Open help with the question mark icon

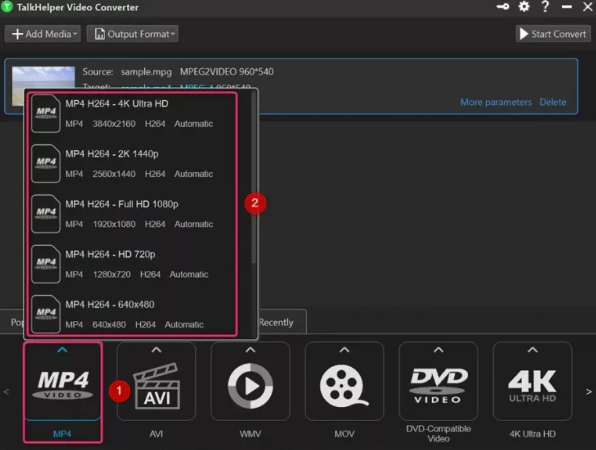[x=545, y=6]
